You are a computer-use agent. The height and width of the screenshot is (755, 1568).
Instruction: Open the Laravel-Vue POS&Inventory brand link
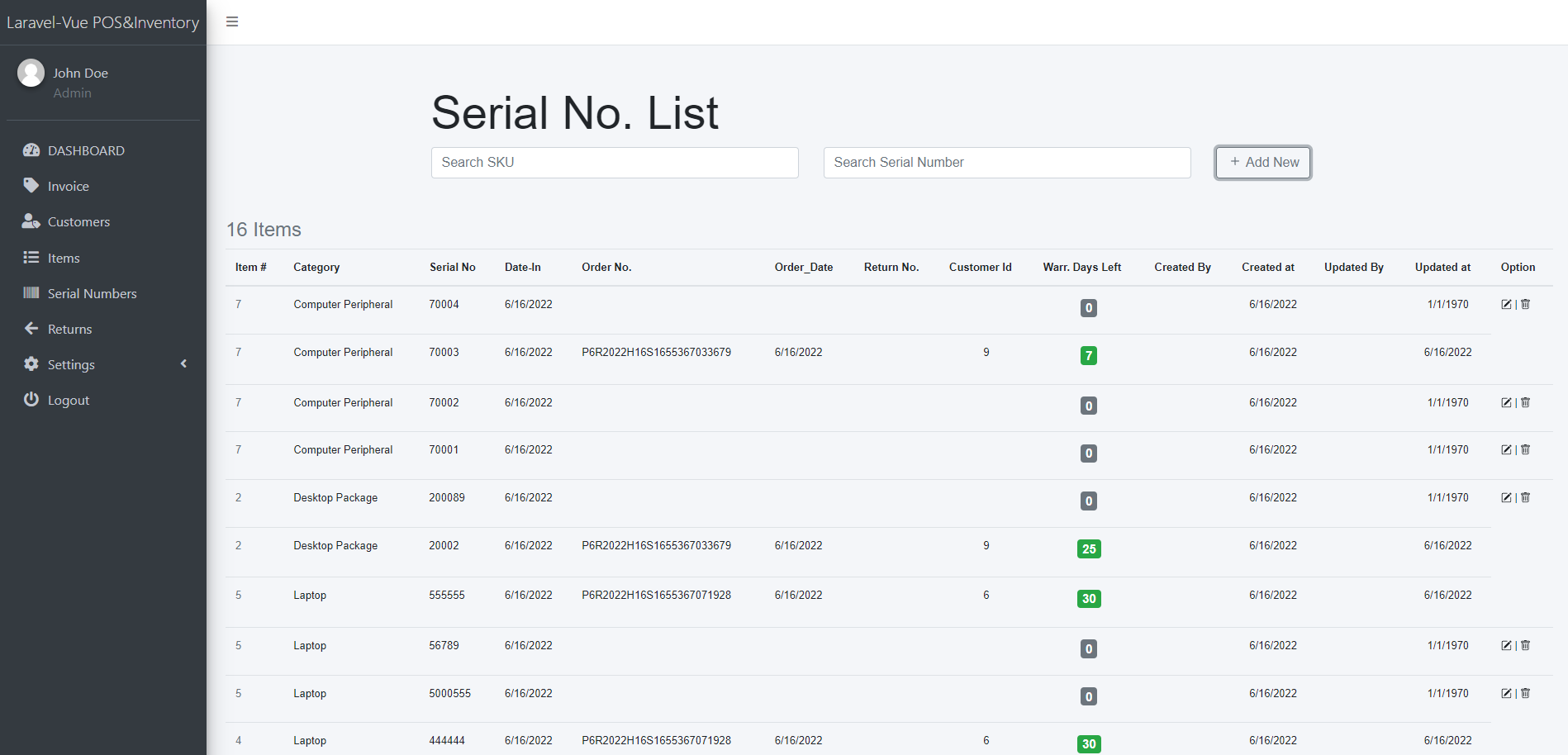click(103, 22)
